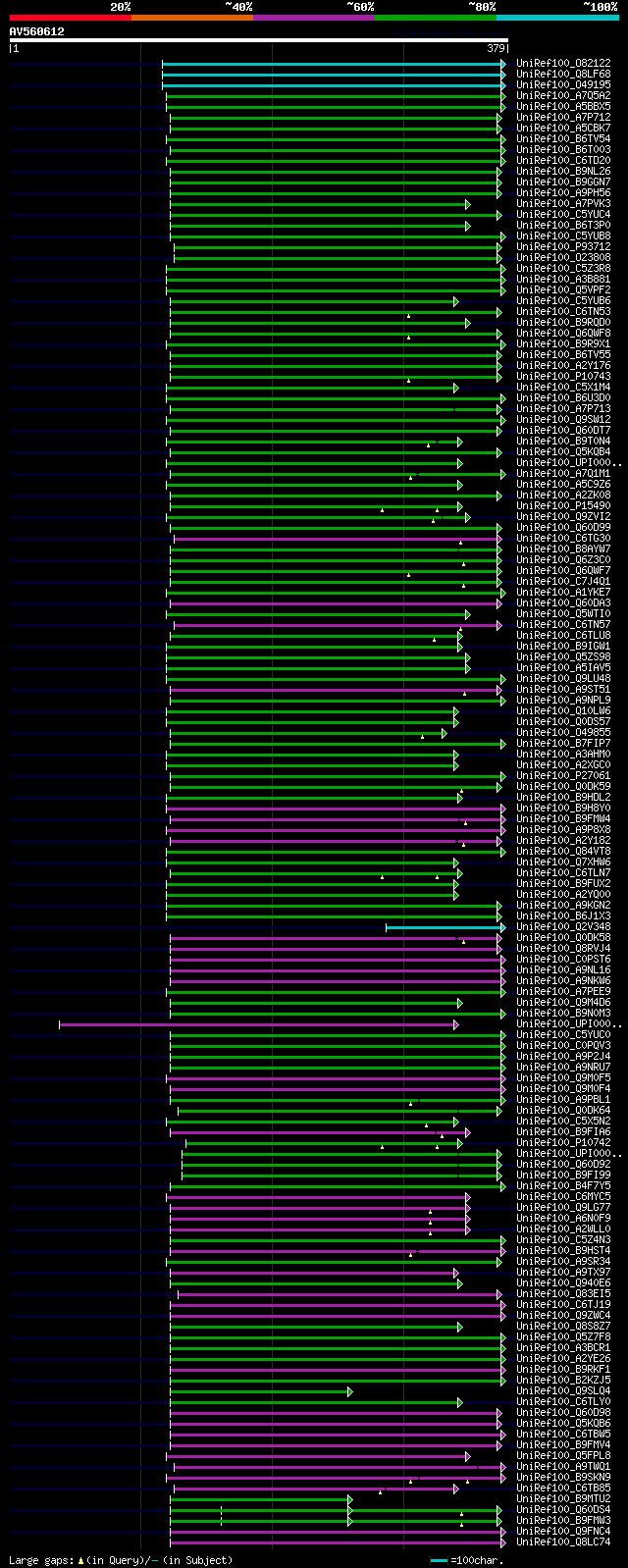
Task: Click label UniRef100_C6TN53
Action: 563,311
